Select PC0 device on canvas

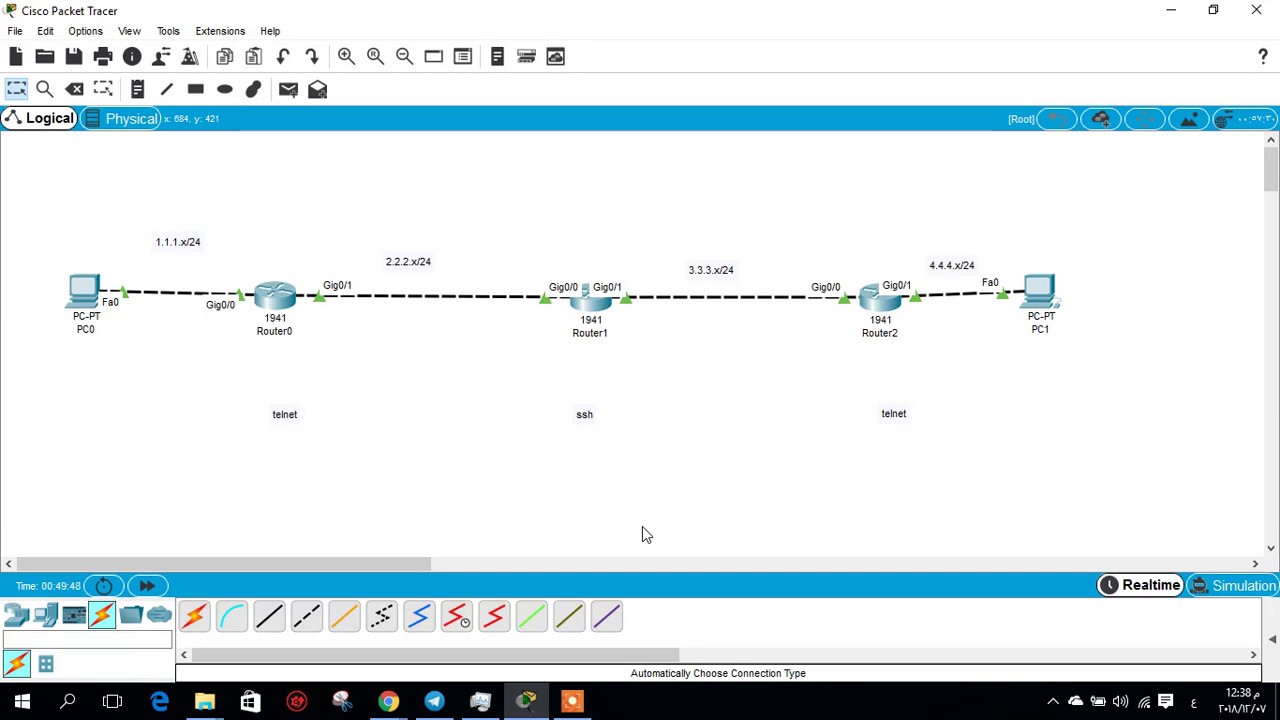point(84,292)
